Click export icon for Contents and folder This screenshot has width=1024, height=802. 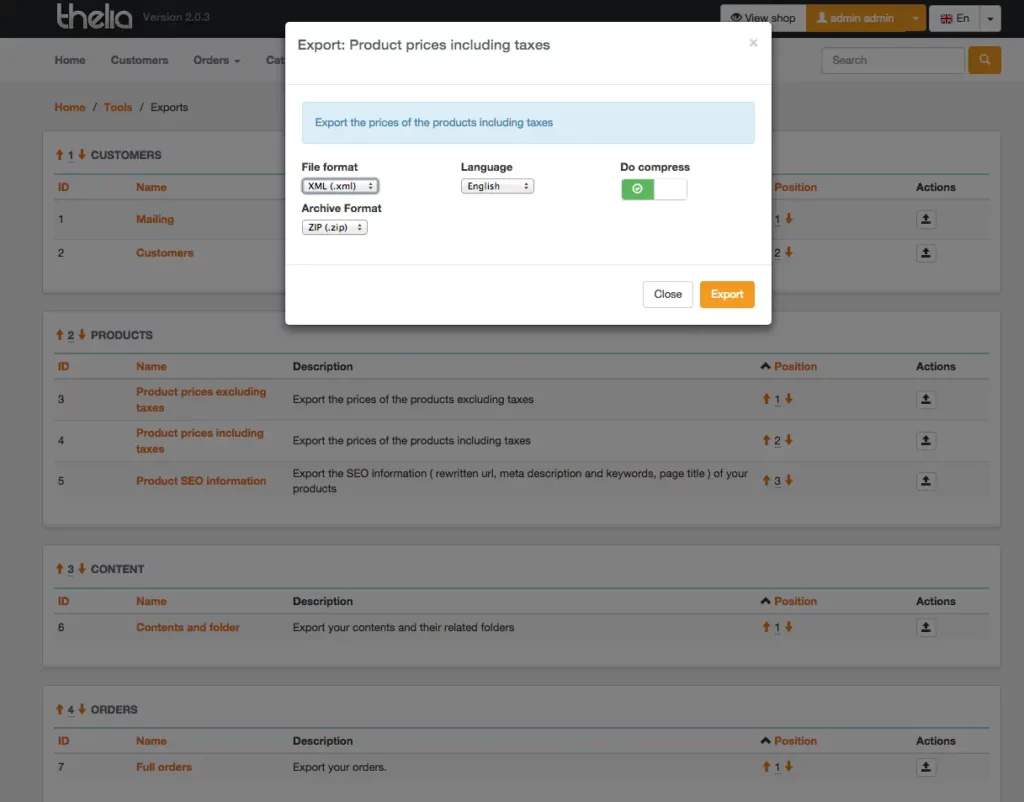point(925,628)
